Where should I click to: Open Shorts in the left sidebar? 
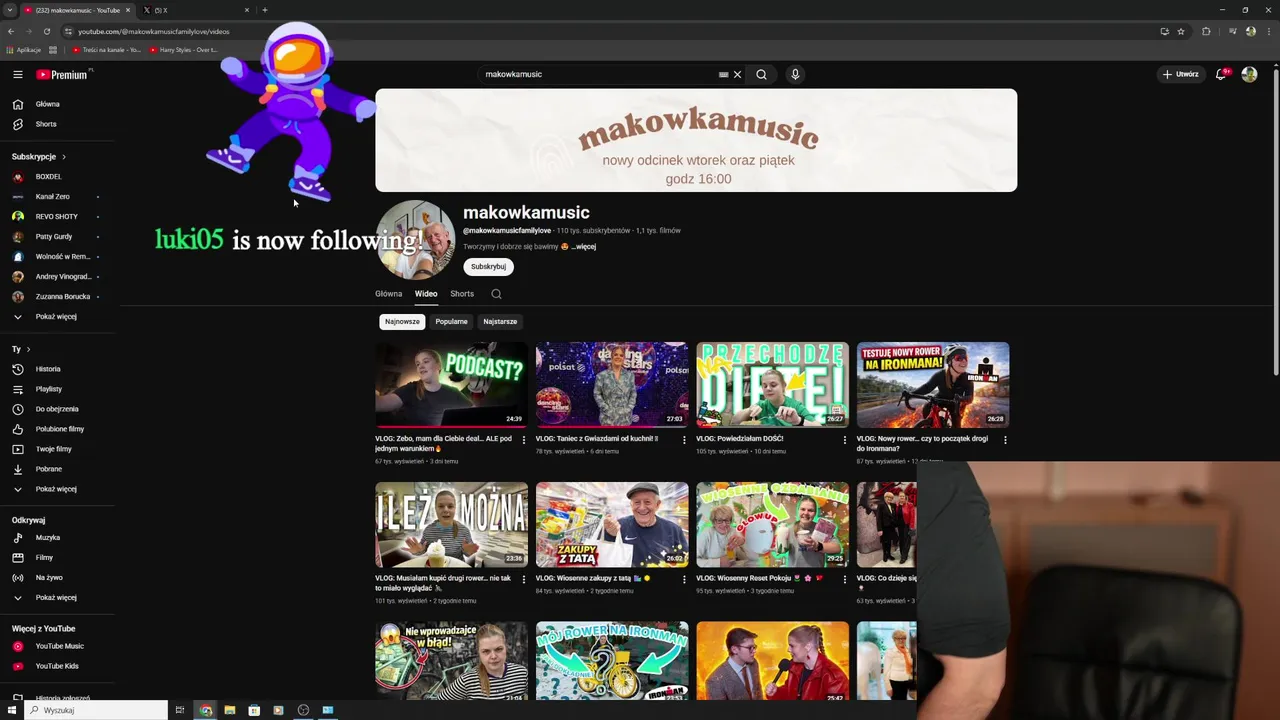[46, 124]
